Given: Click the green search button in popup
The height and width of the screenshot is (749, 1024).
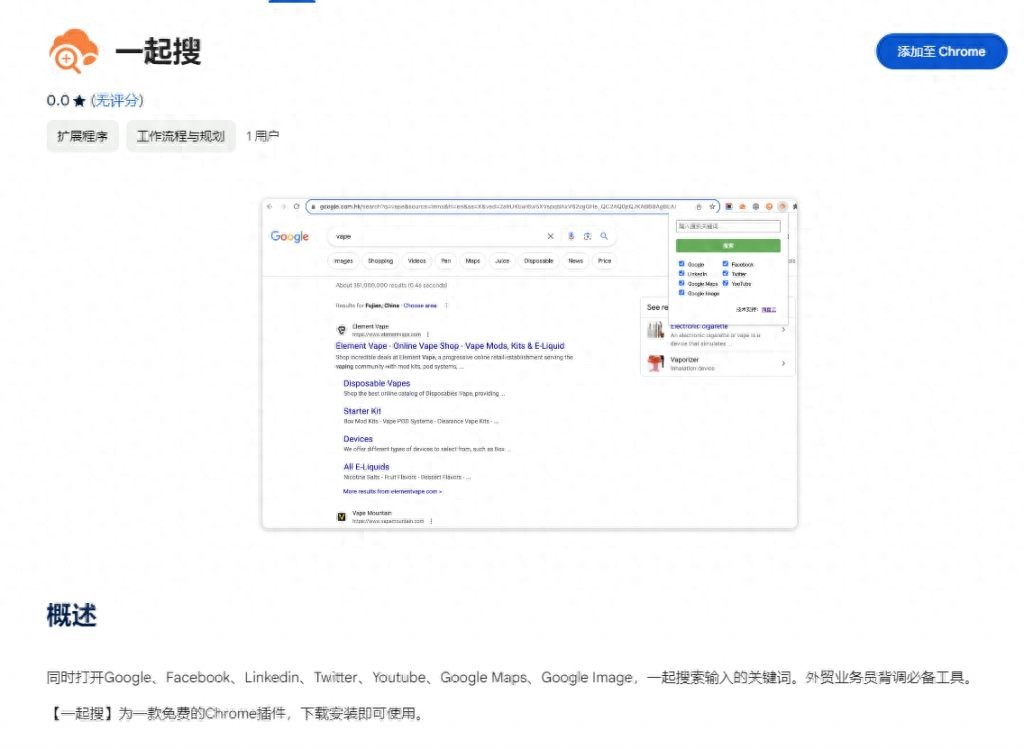Looking at the screenshot, I should tap(728, 246).
